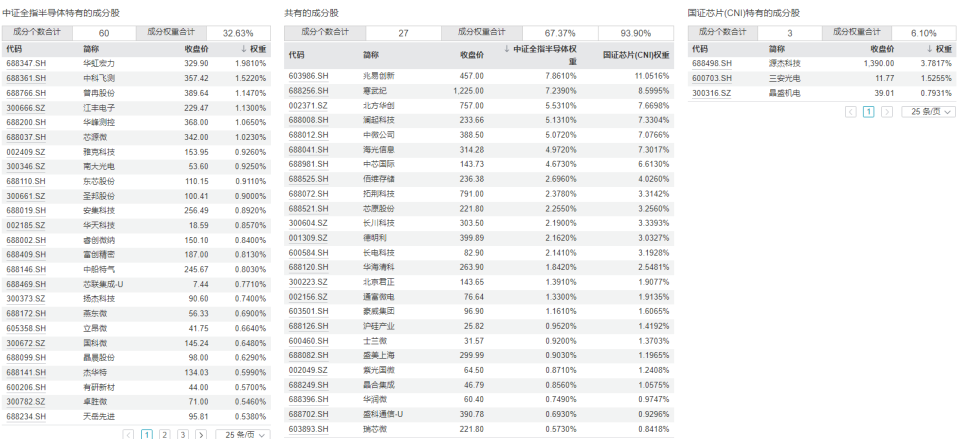The height and width of the screenshot is (439, 960).
Task: Click the 67.37% total weight value
Action: point(560,33)
